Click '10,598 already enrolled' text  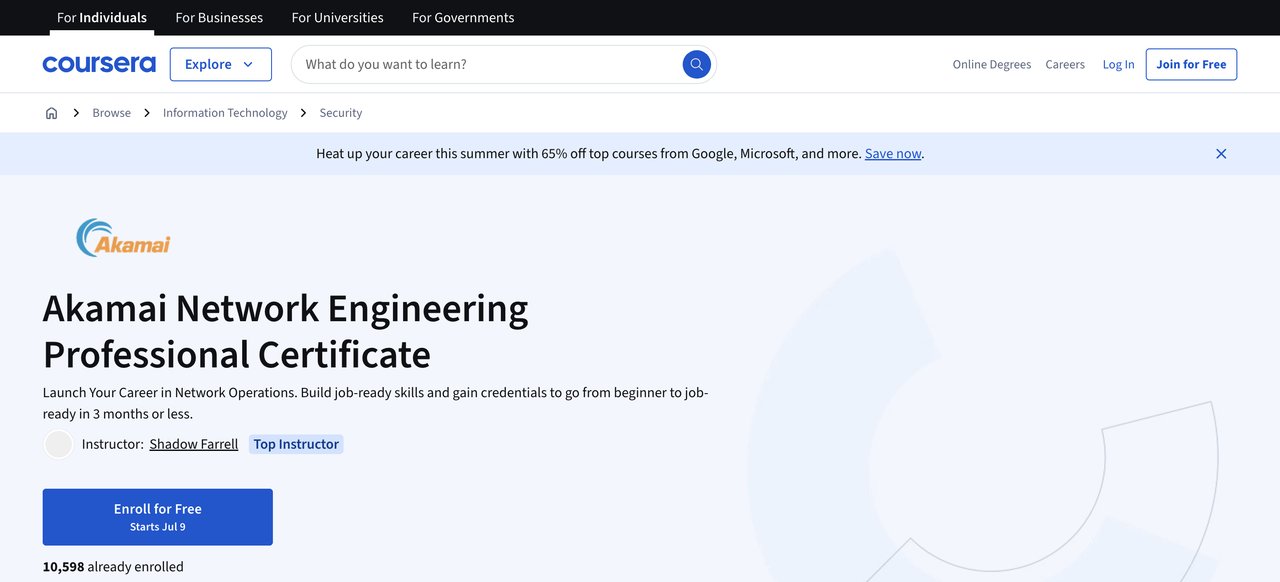[x=113, y=567]
